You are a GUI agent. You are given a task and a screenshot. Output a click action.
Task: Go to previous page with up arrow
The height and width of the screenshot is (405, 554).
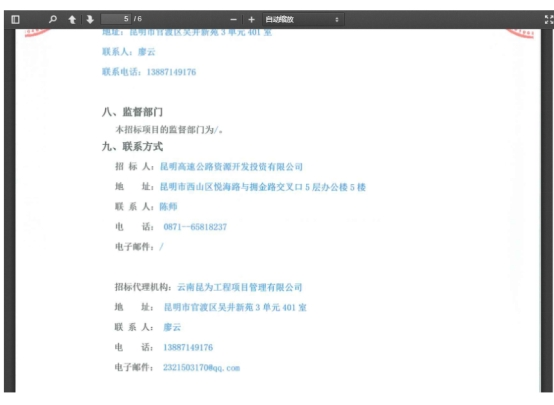pos(72,19)
